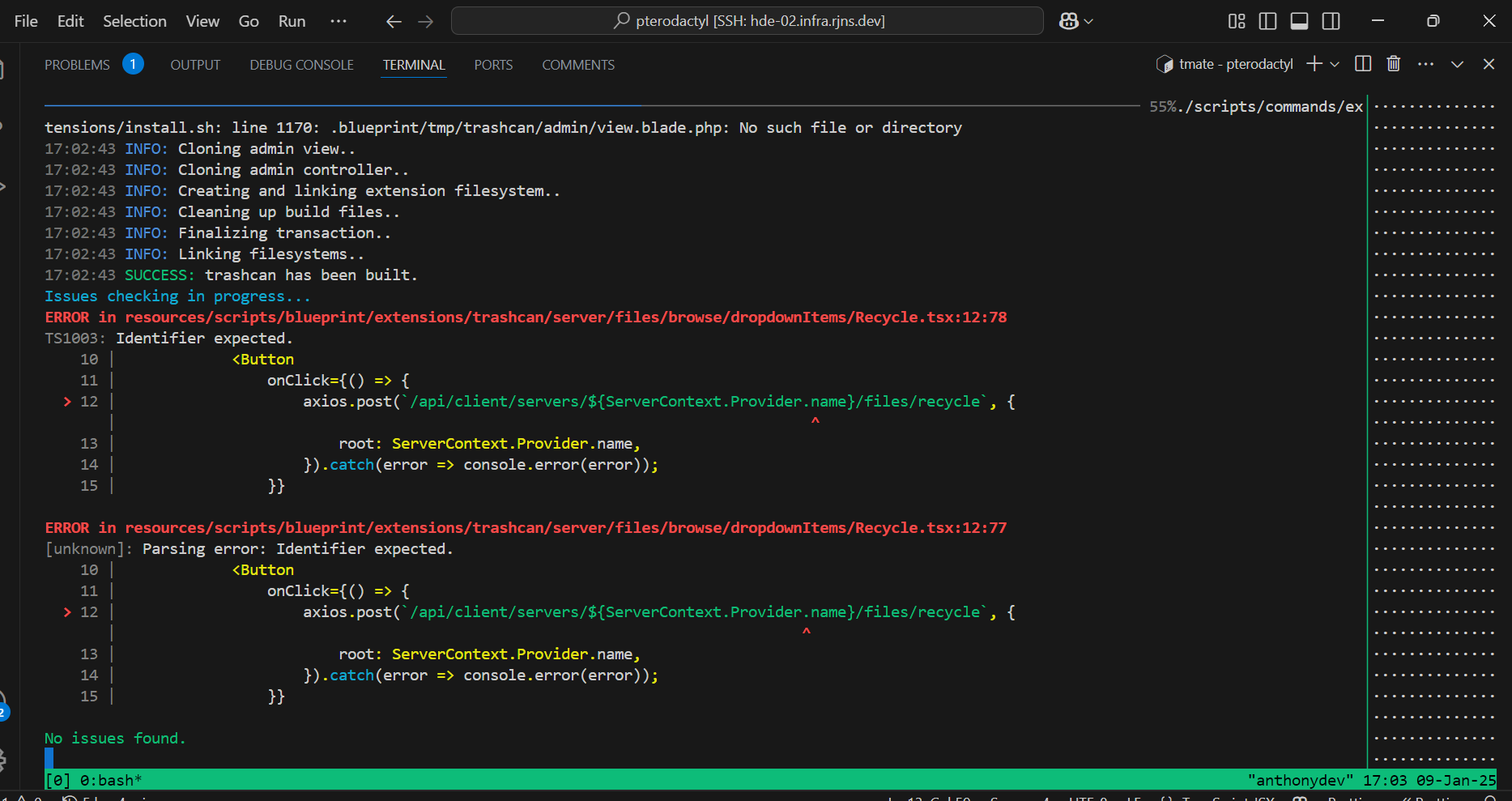Image resolution: width=1512 pixels, height=801 pixels.
Task: Open the Recycle.tsx:12:78 error path link
Action: point(565,317)
